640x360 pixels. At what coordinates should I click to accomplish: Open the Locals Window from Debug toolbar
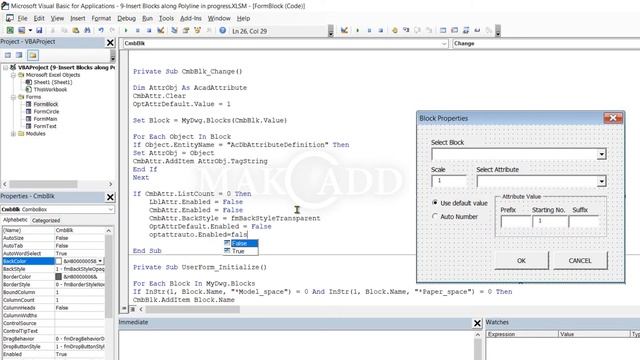pyautogui.click(x=443, y=30)
